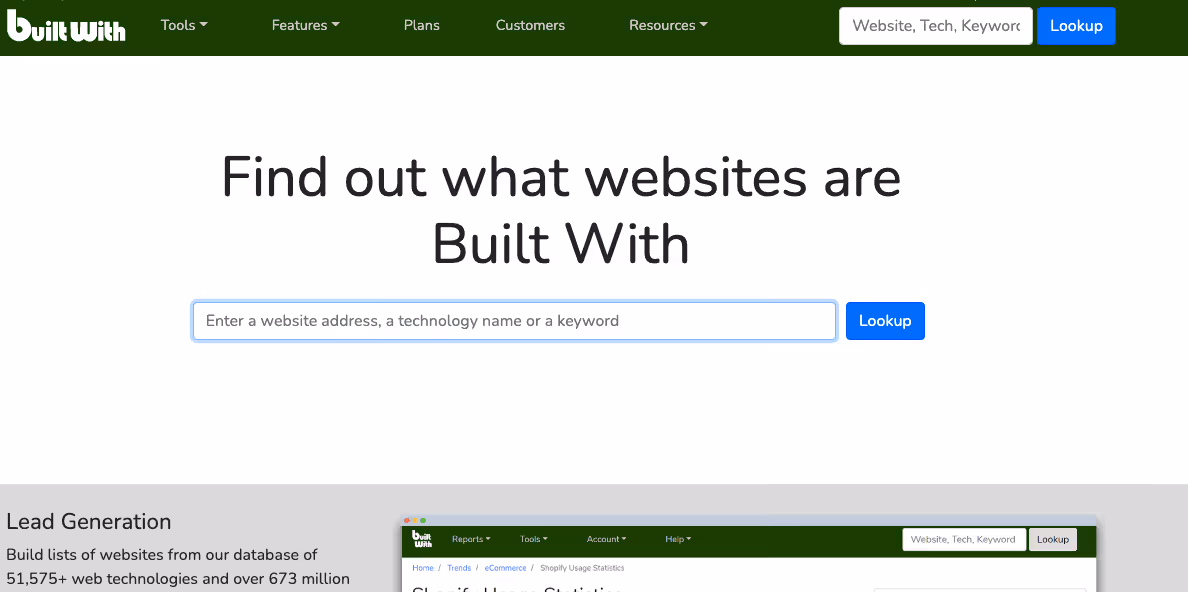Screen dimensions: 1188x592
Task: Click the Customers menu item
Action: pyautogui.click(x=530, y=25)
